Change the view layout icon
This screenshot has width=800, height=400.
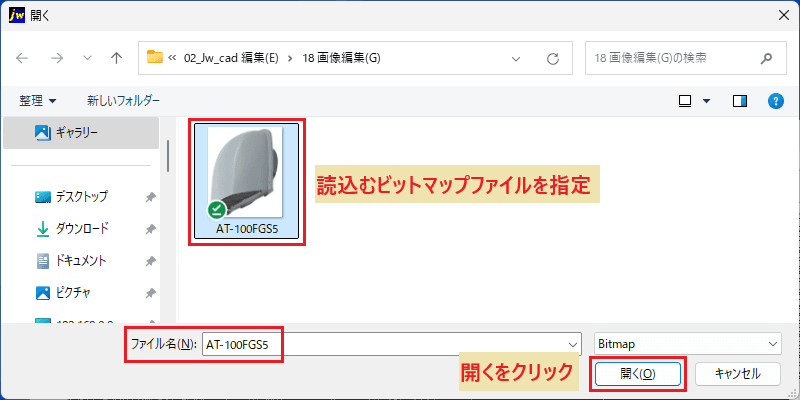click(685, 102)
